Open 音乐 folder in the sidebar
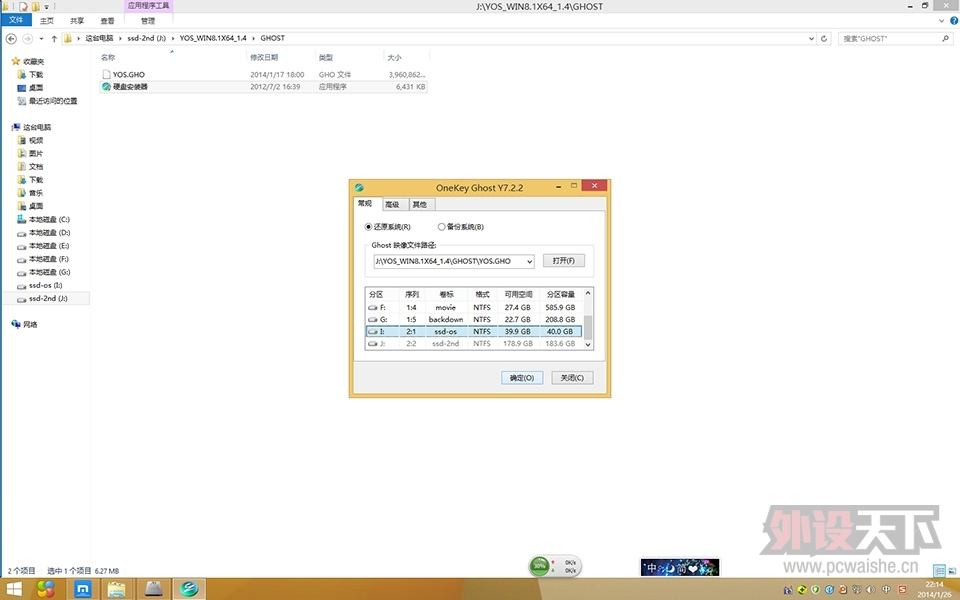This screenshot has height=600, width=960. pos(31,193)
